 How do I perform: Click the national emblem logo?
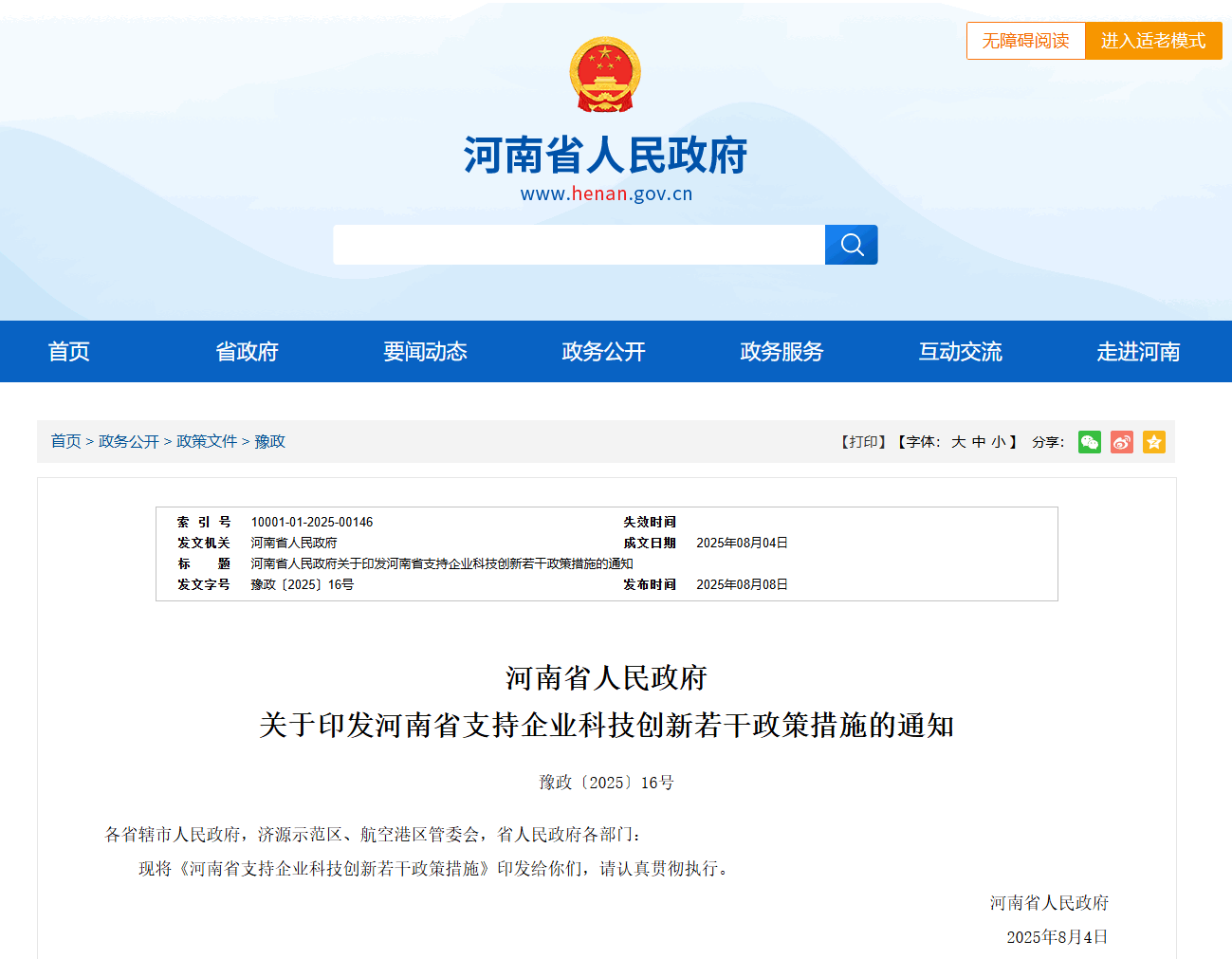pyautogui.click(x=605, y=75)
